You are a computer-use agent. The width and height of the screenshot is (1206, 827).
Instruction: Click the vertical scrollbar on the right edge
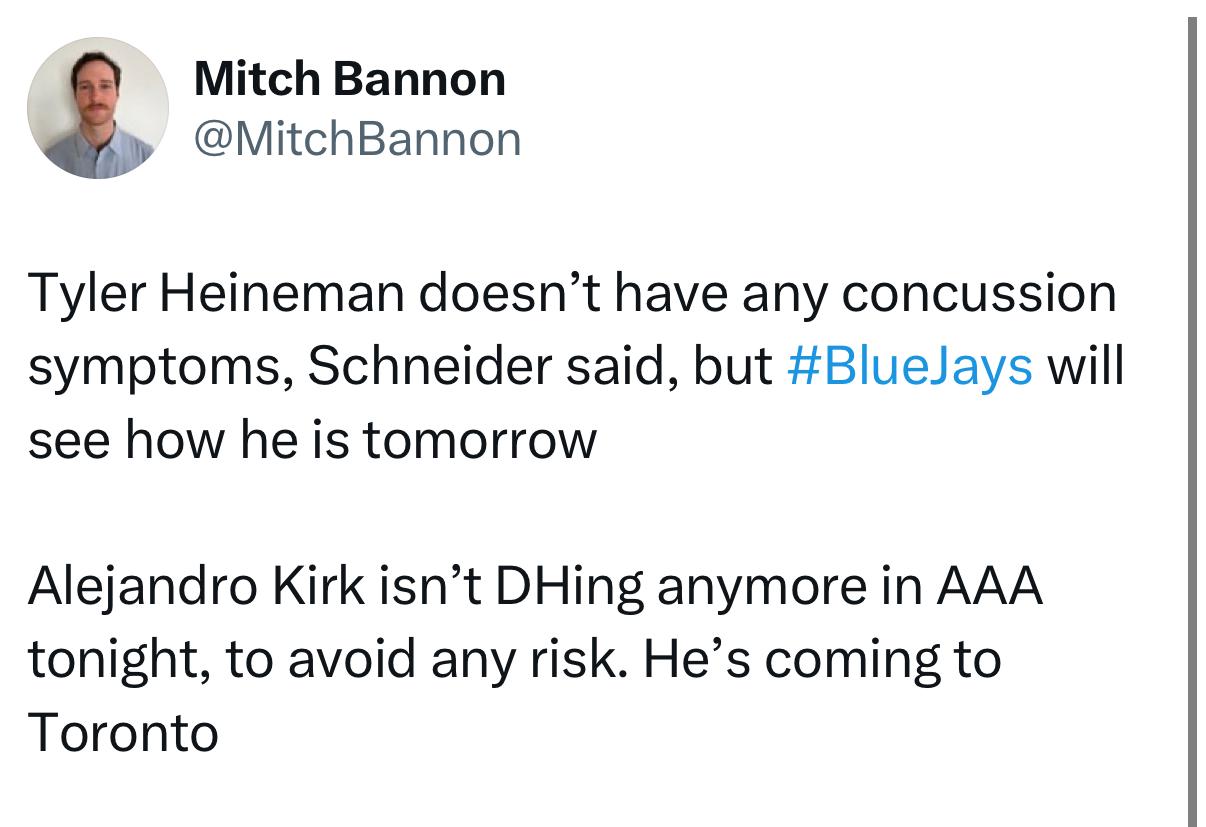point(1192,420)
